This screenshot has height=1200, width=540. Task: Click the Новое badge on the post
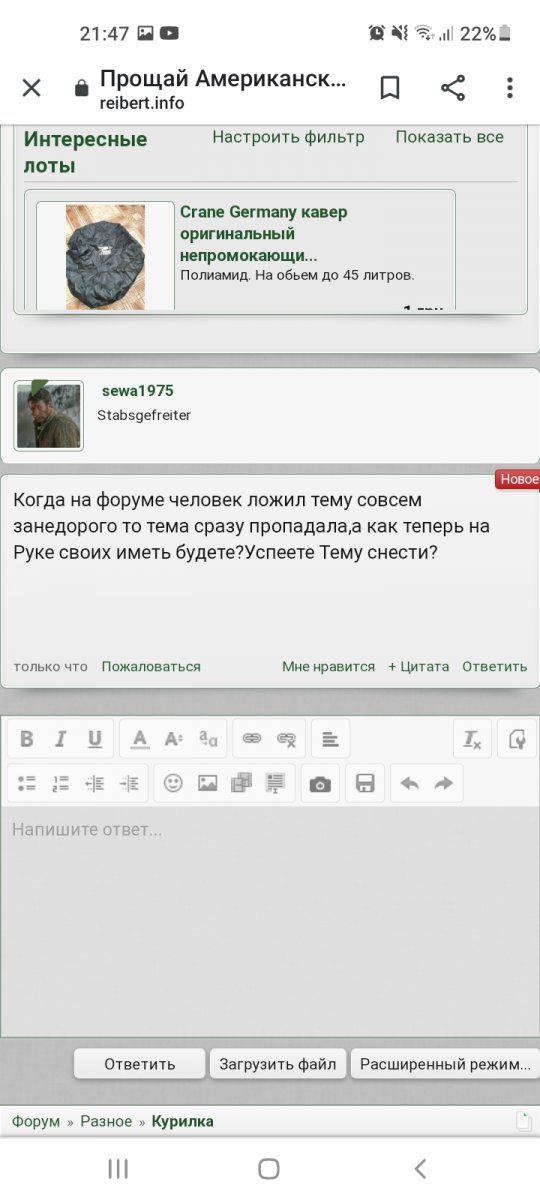tap(518, 479)
